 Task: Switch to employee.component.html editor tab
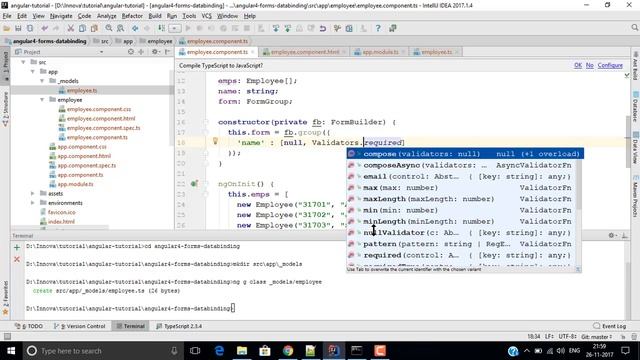304,52
